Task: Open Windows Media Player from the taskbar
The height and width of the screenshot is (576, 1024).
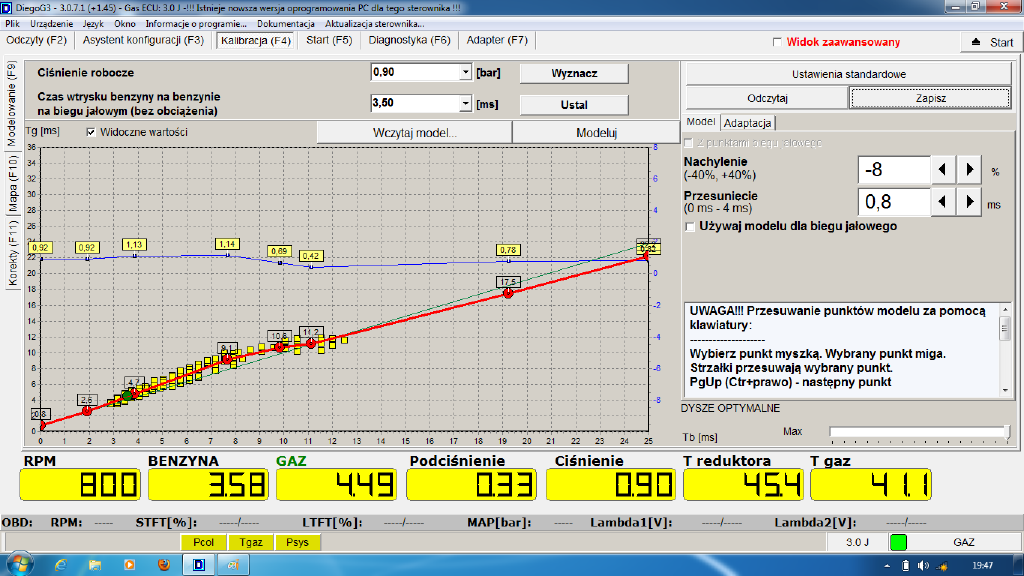Action: click(x=129, y=565)
